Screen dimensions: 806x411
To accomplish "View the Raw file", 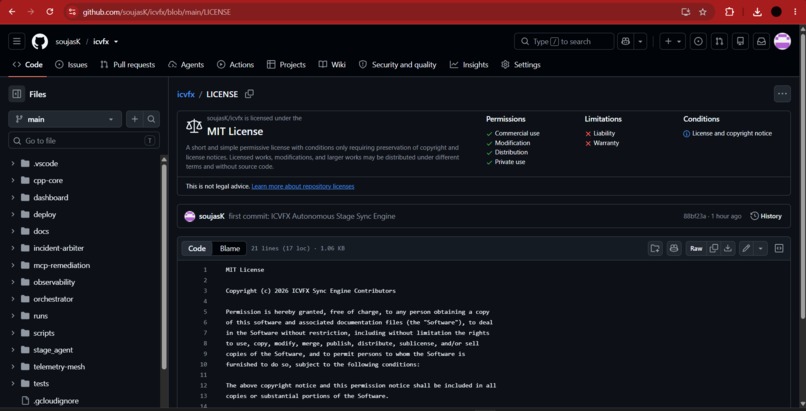I will (696, 249).
